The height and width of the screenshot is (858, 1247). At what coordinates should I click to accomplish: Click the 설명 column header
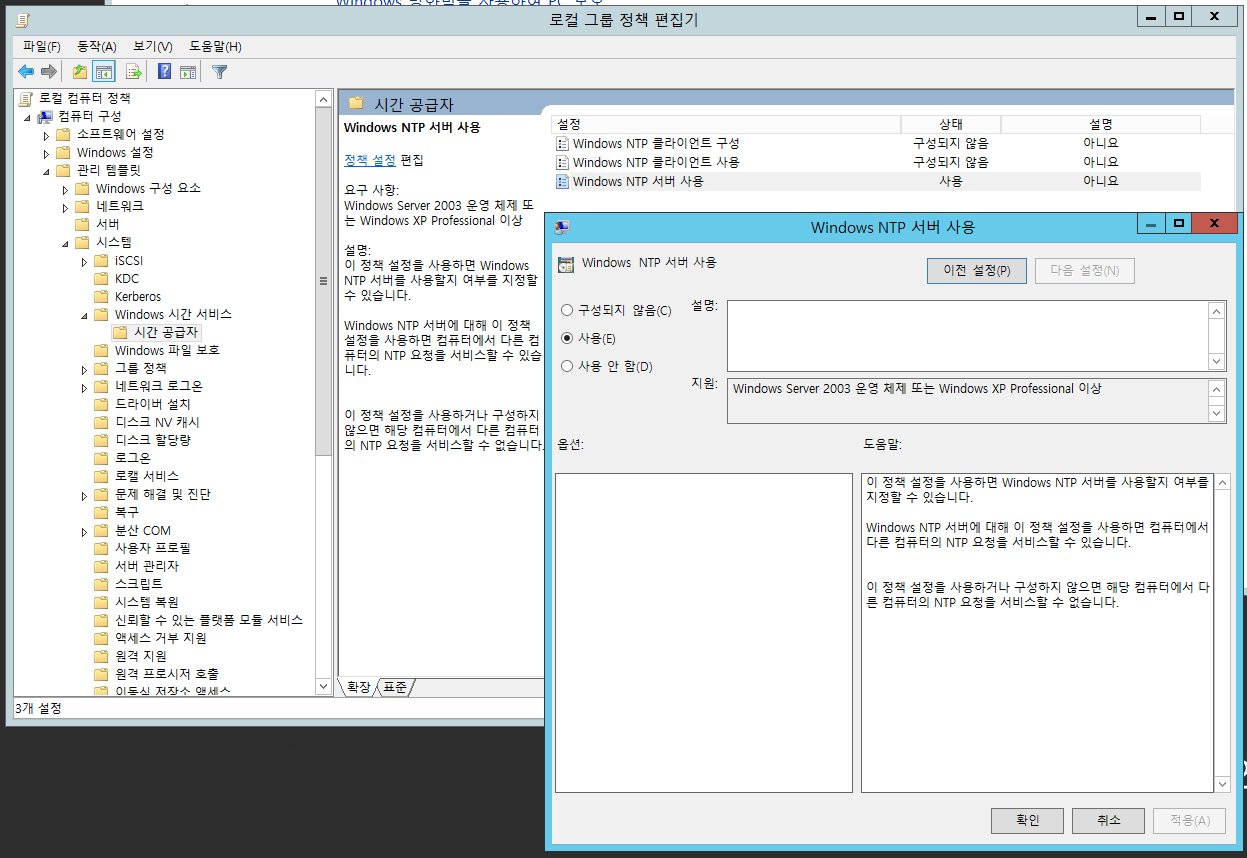coord(1100,124)
